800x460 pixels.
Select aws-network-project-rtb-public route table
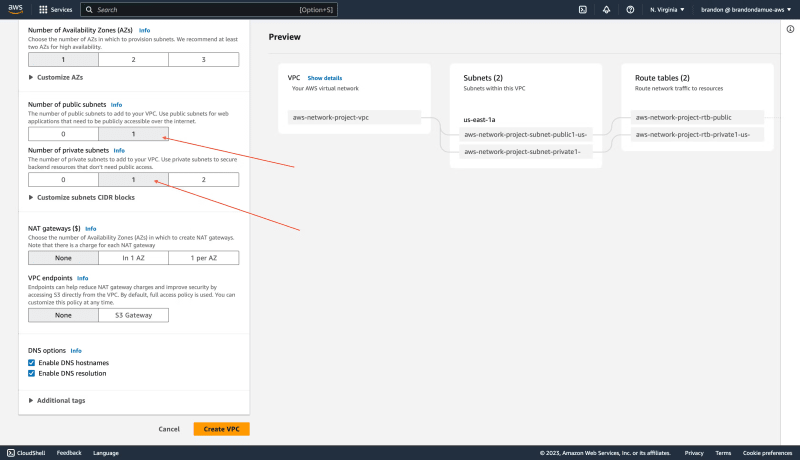coord(697,117)
